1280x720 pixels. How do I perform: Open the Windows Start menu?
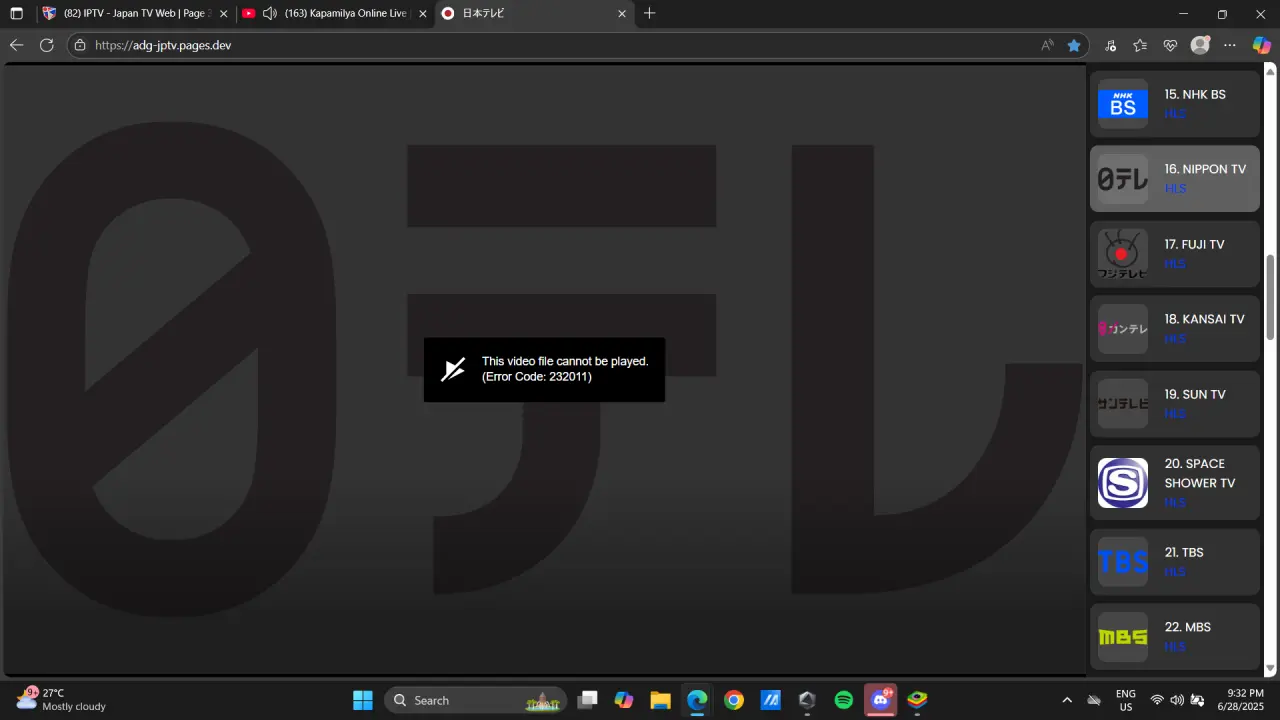(x=363, y=700)
